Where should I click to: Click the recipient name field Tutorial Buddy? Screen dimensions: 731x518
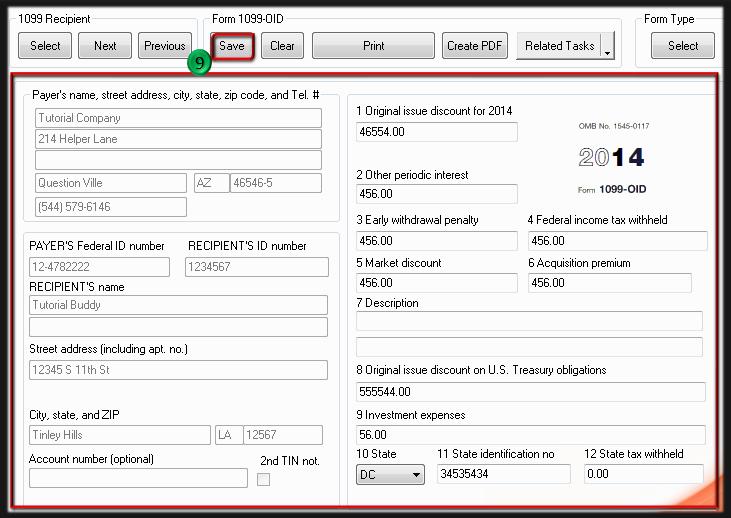pos(178,305)
